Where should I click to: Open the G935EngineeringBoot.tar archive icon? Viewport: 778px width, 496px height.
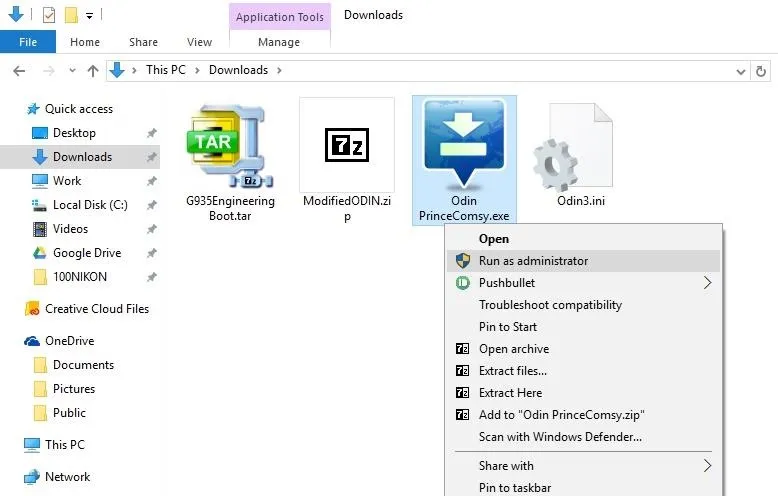tap(230, 146)
